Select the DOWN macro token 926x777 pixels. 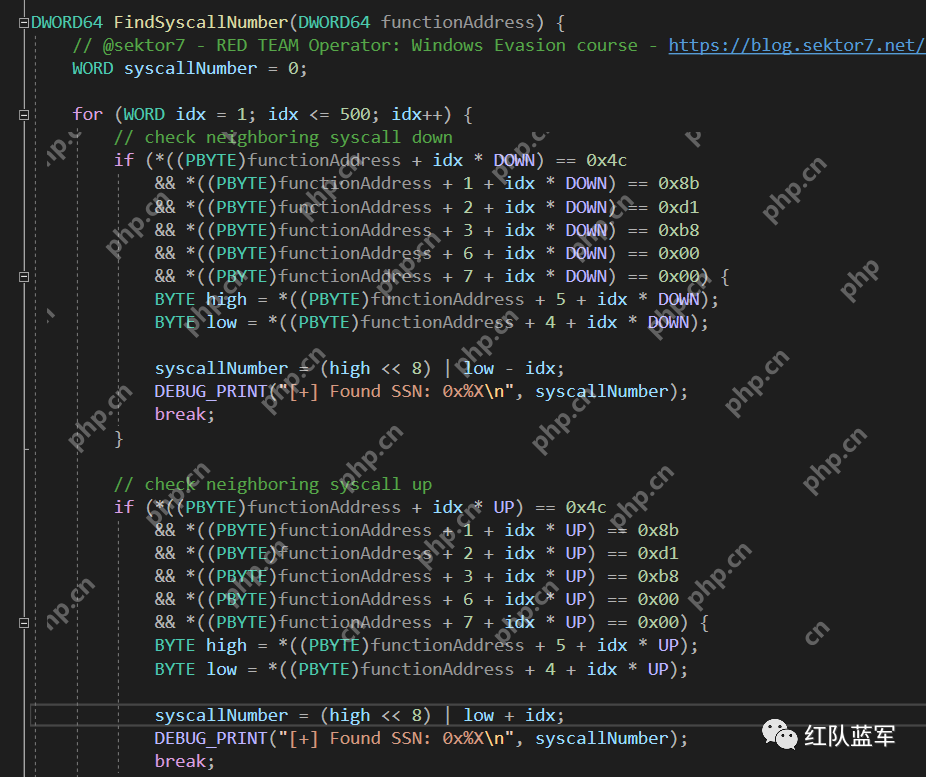(514, 159)
